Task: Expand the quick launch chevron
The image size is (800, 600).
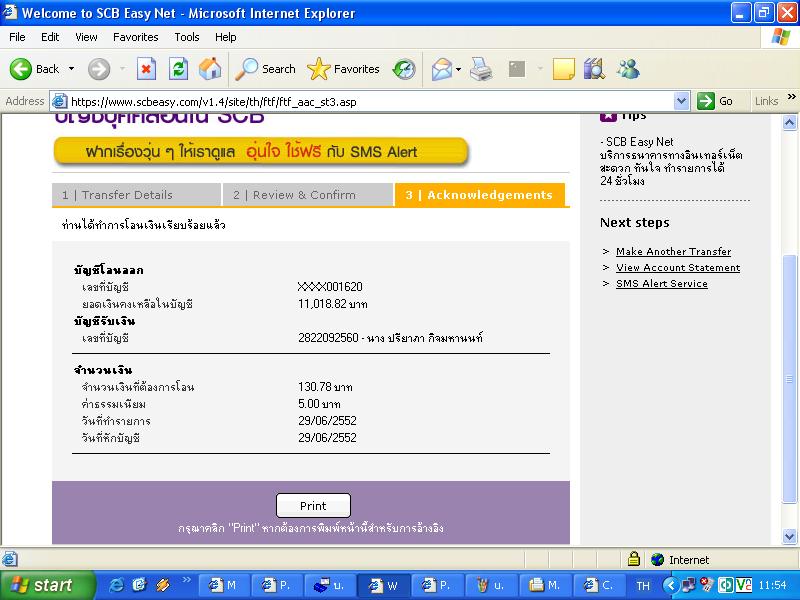Action: point(186,580)
